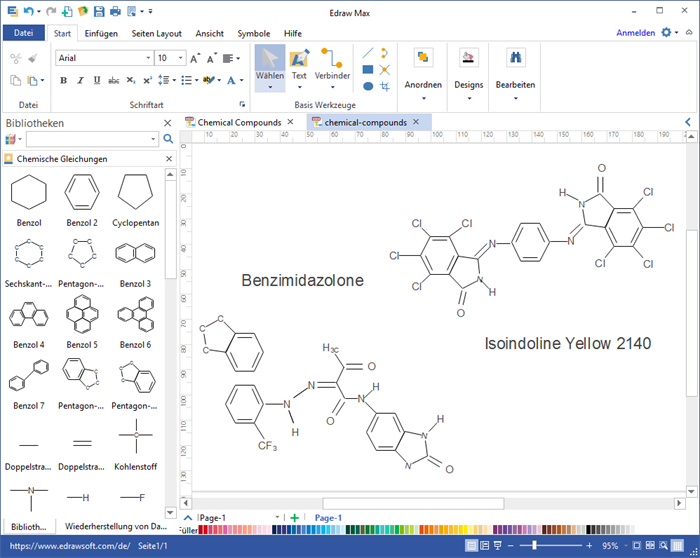Click the library search magnifier icon
This screenshot has width=700, height=558.
[168, 139]
